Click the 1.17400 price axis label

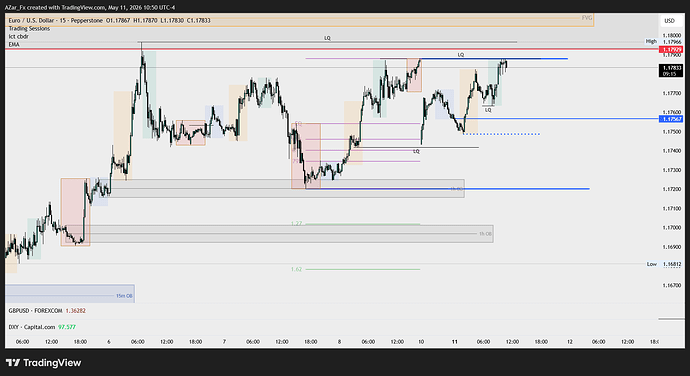tap(672, 151)
